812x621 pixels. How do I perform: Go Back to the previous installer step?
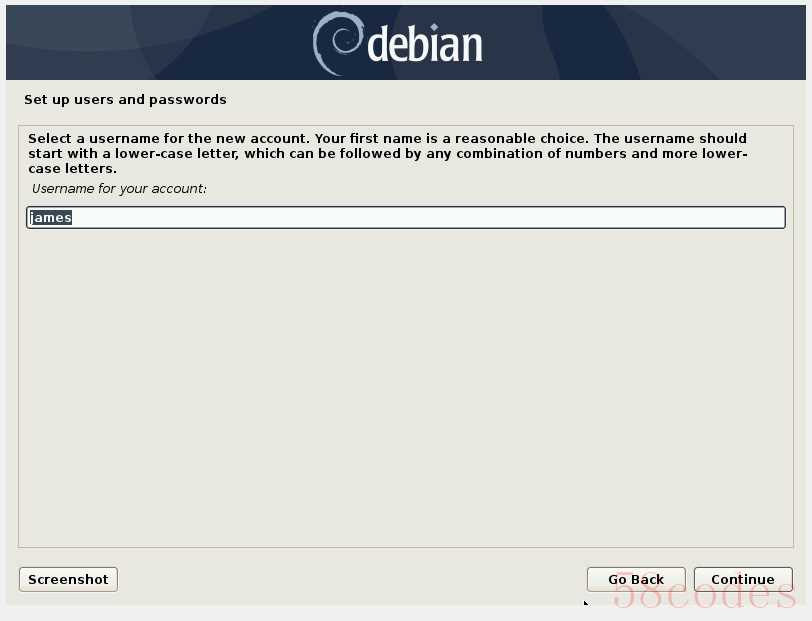coord(636,579)
